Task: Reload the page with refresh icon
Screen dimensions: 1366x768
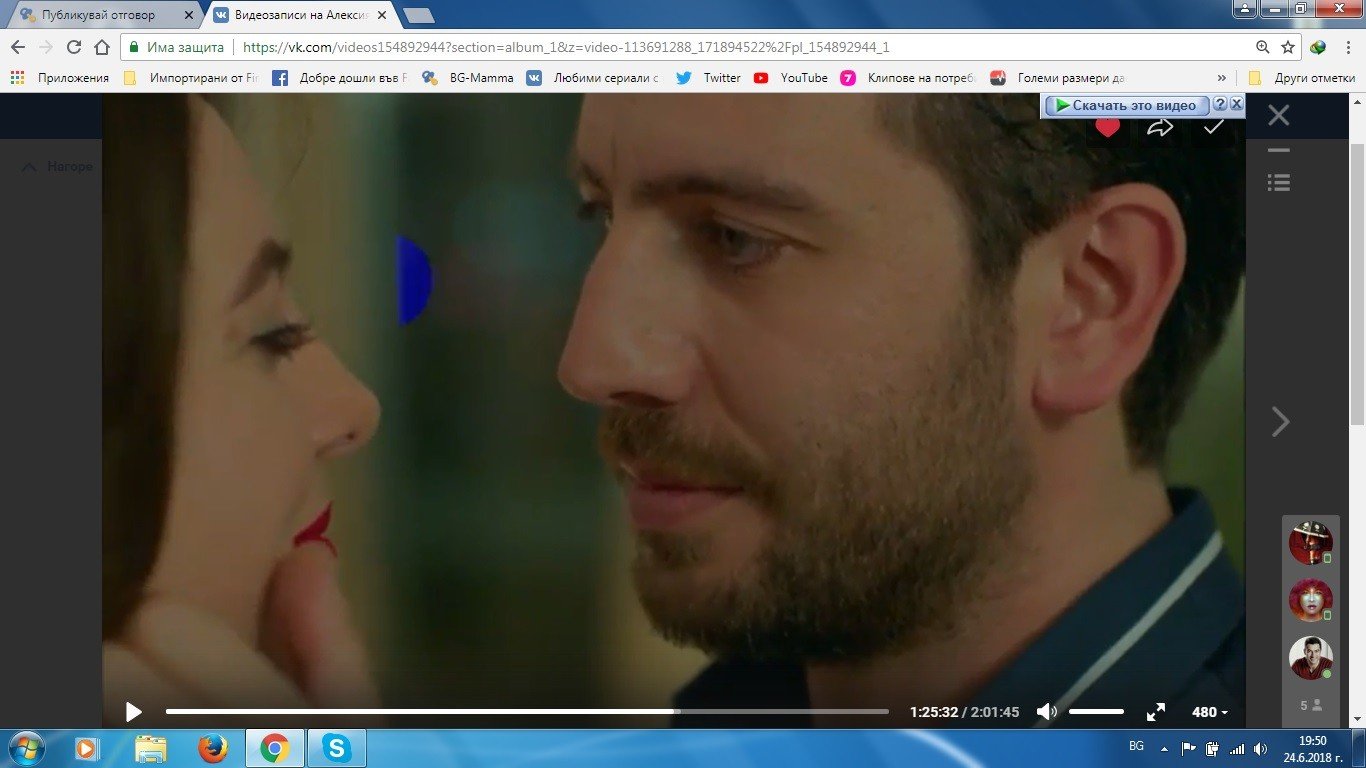Action: (74, 47)
